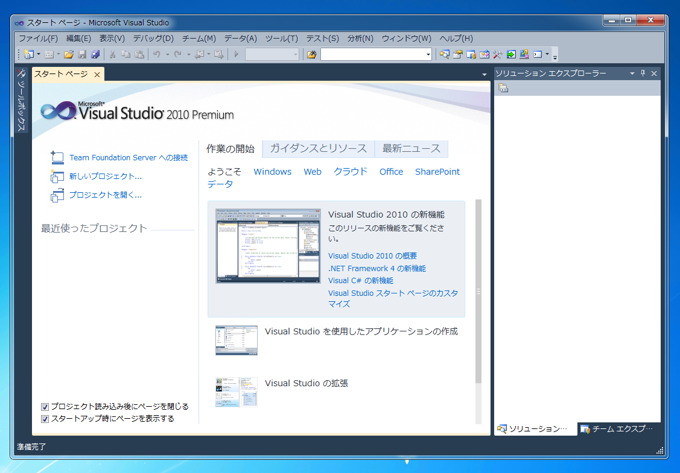Open the Windows category link
The width and height of the screenshot is (680, 473).
coord(272,172)
